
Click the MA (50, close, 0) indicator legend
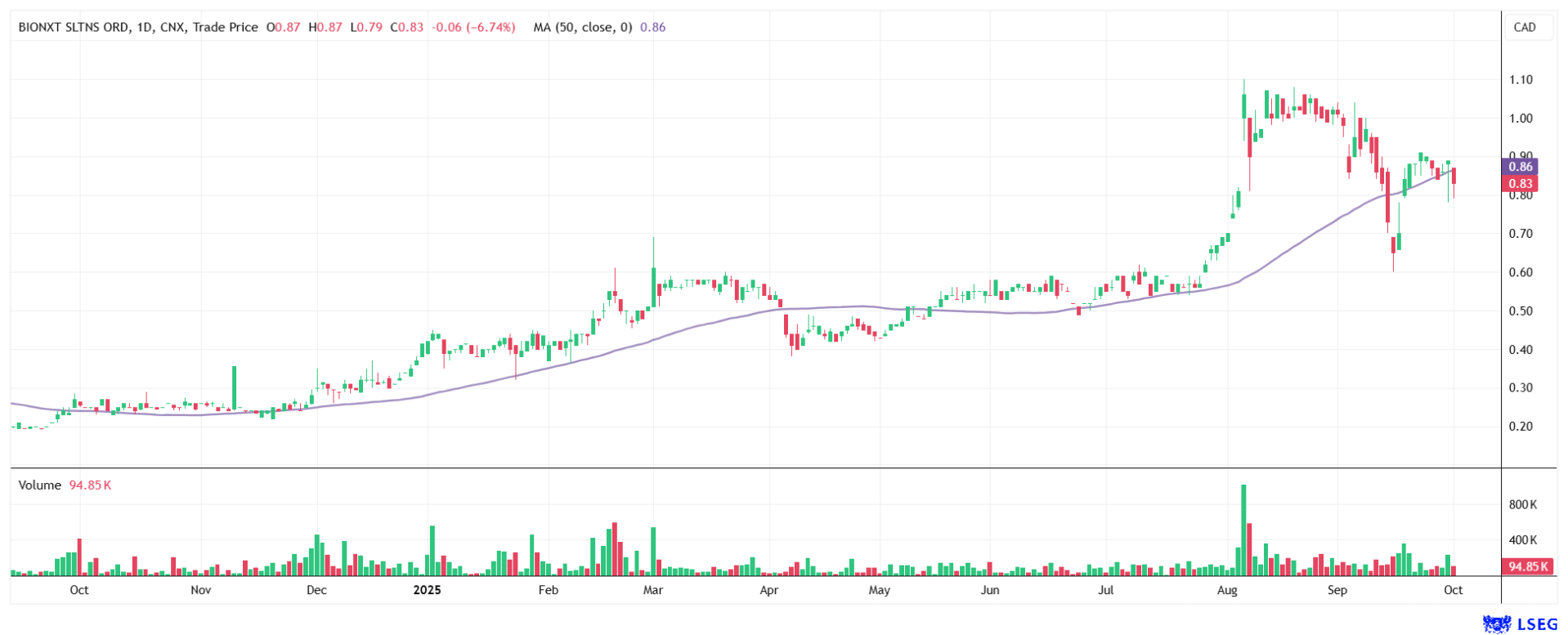pos(582,27)
